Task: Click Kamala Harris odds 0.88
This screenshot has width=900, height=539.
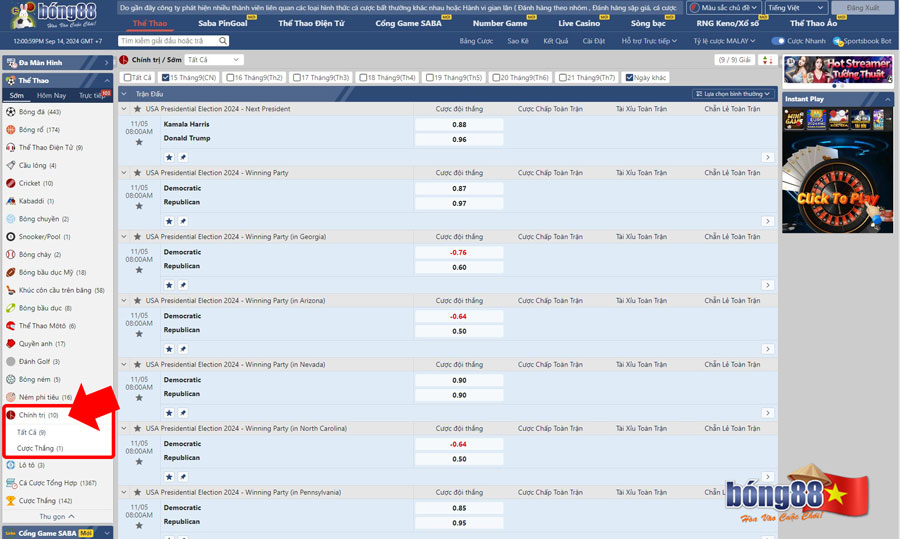Action: pos(459,125)
